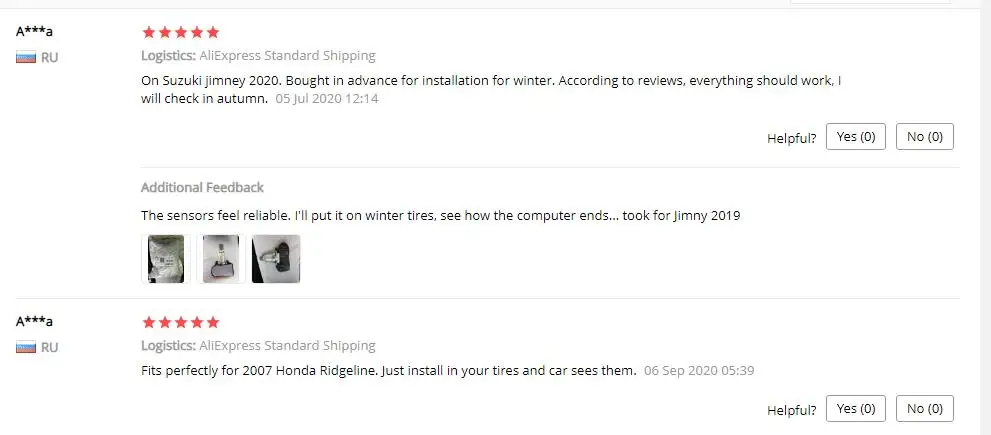Mark the Suzuki Jimny review not helpful with No
Image resolution: width=991 pixels, height=435 pixels.
[925, 137]
